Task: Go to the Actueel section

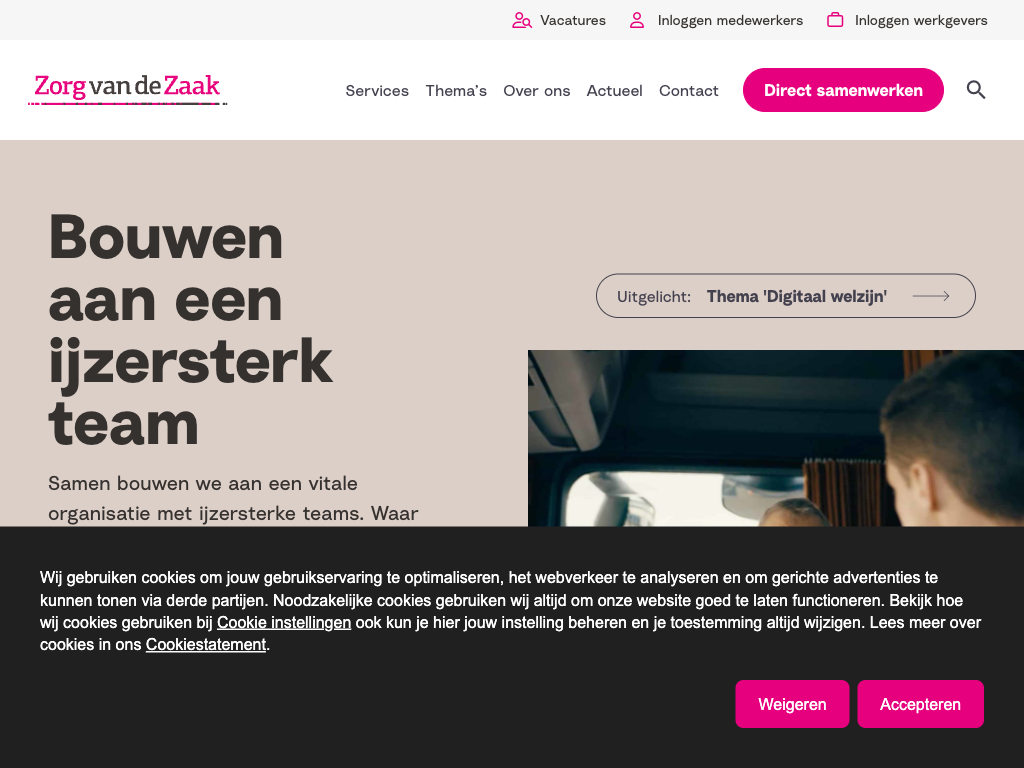Action: (x=614, y=91)
